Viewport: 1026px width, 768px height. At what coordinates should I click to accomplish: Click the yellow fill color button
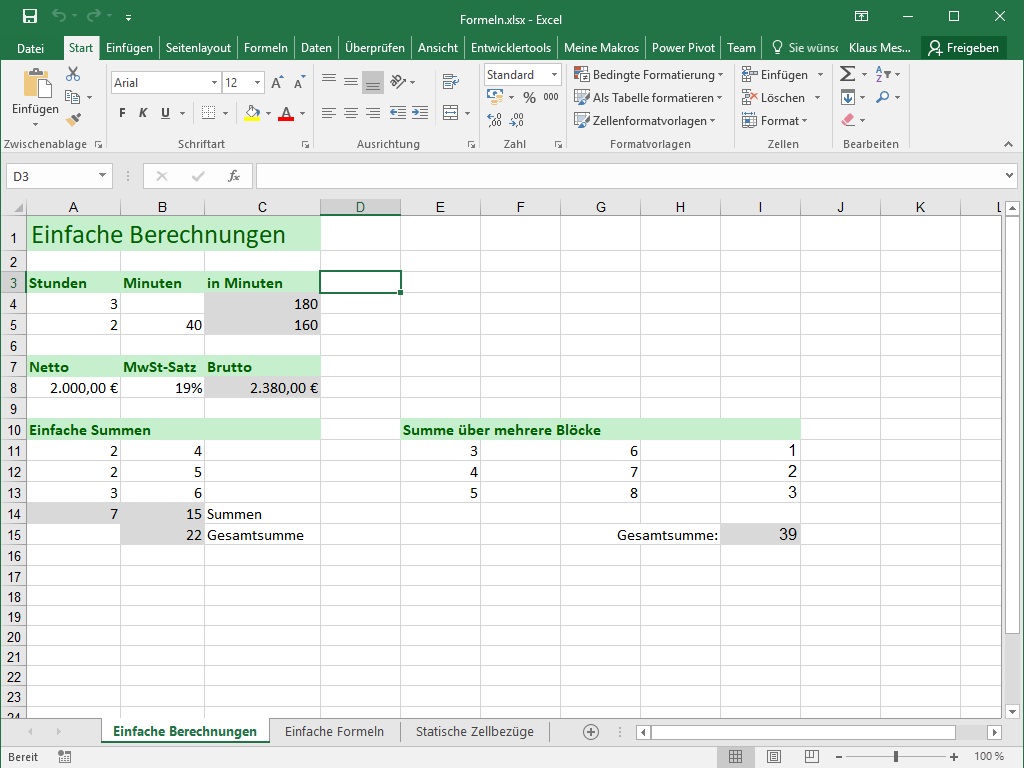[252, 113]
